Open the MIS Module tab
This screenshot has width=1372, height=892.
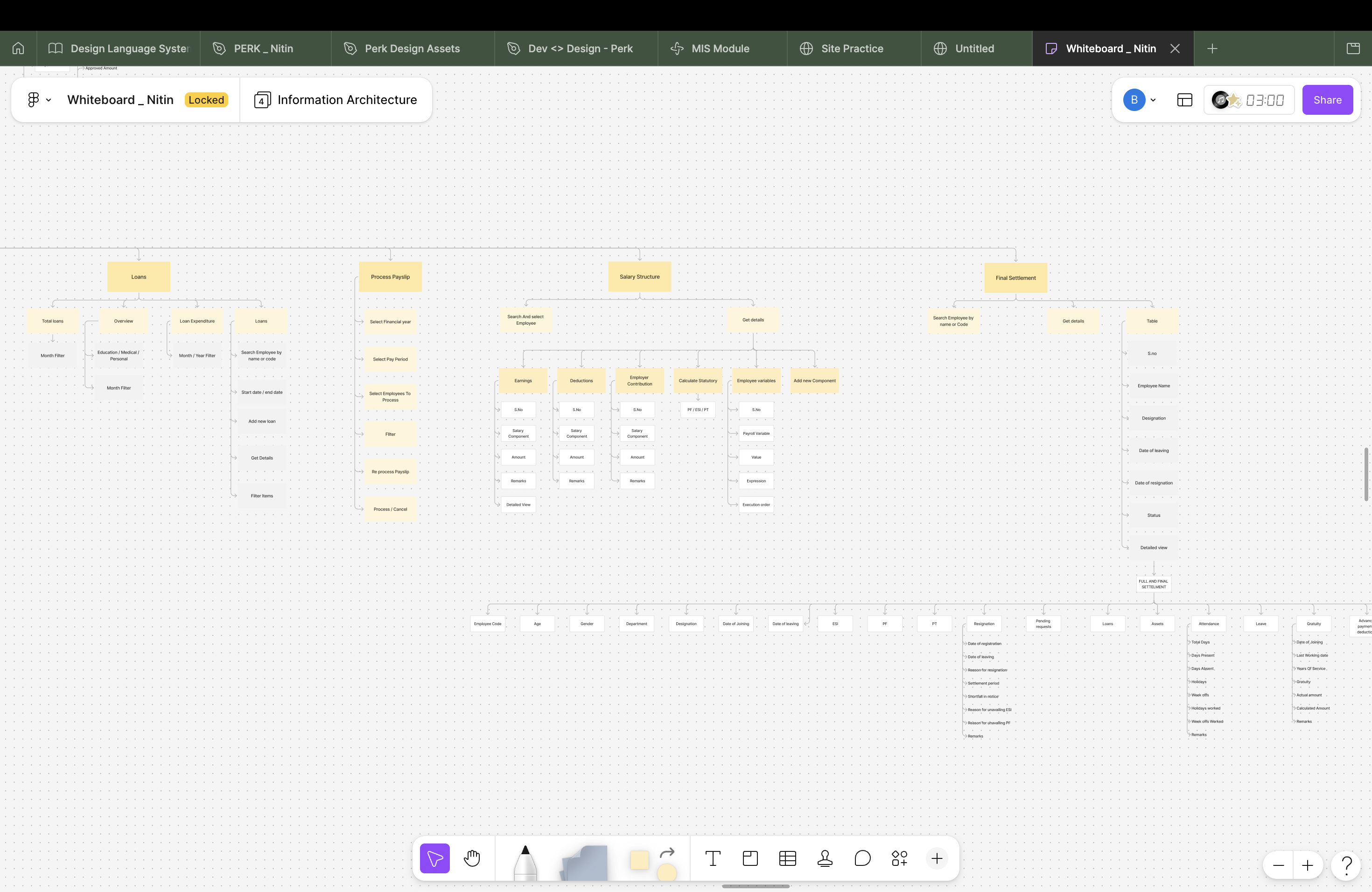click(722, 49)
